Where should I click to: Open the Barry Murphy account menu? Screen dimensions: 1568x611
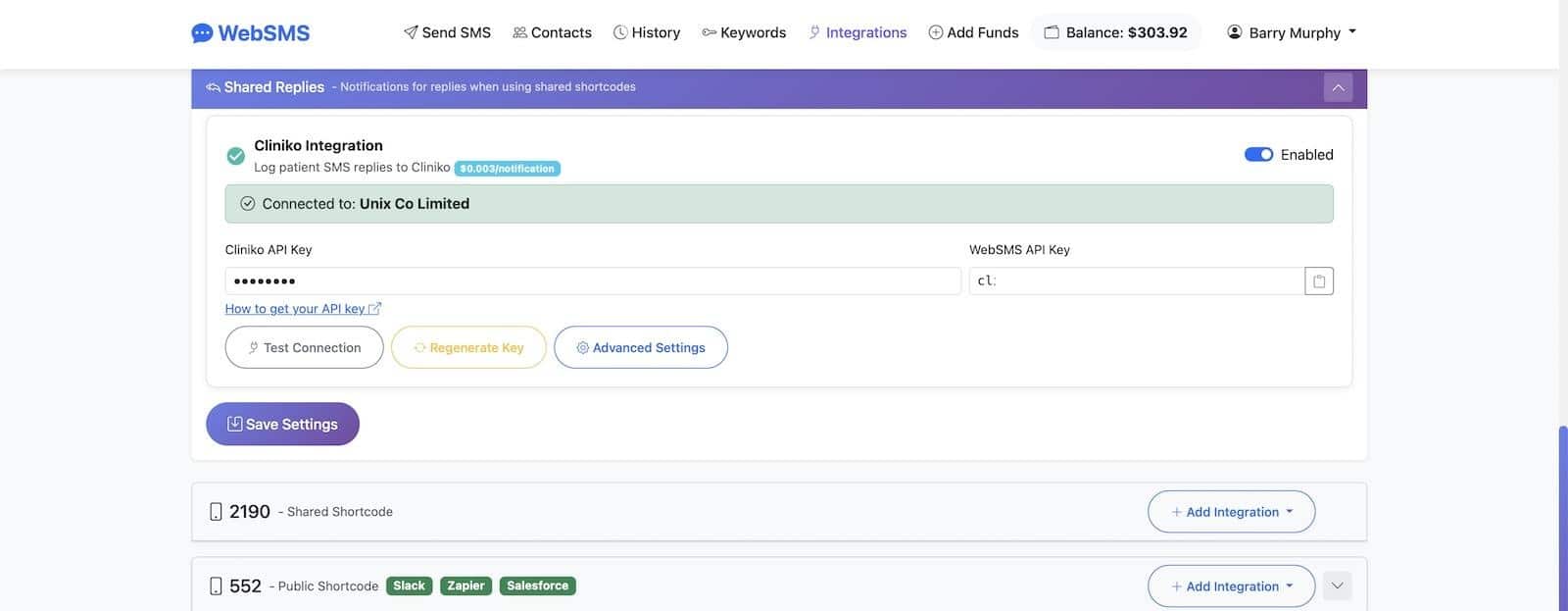coord(1292,32)
